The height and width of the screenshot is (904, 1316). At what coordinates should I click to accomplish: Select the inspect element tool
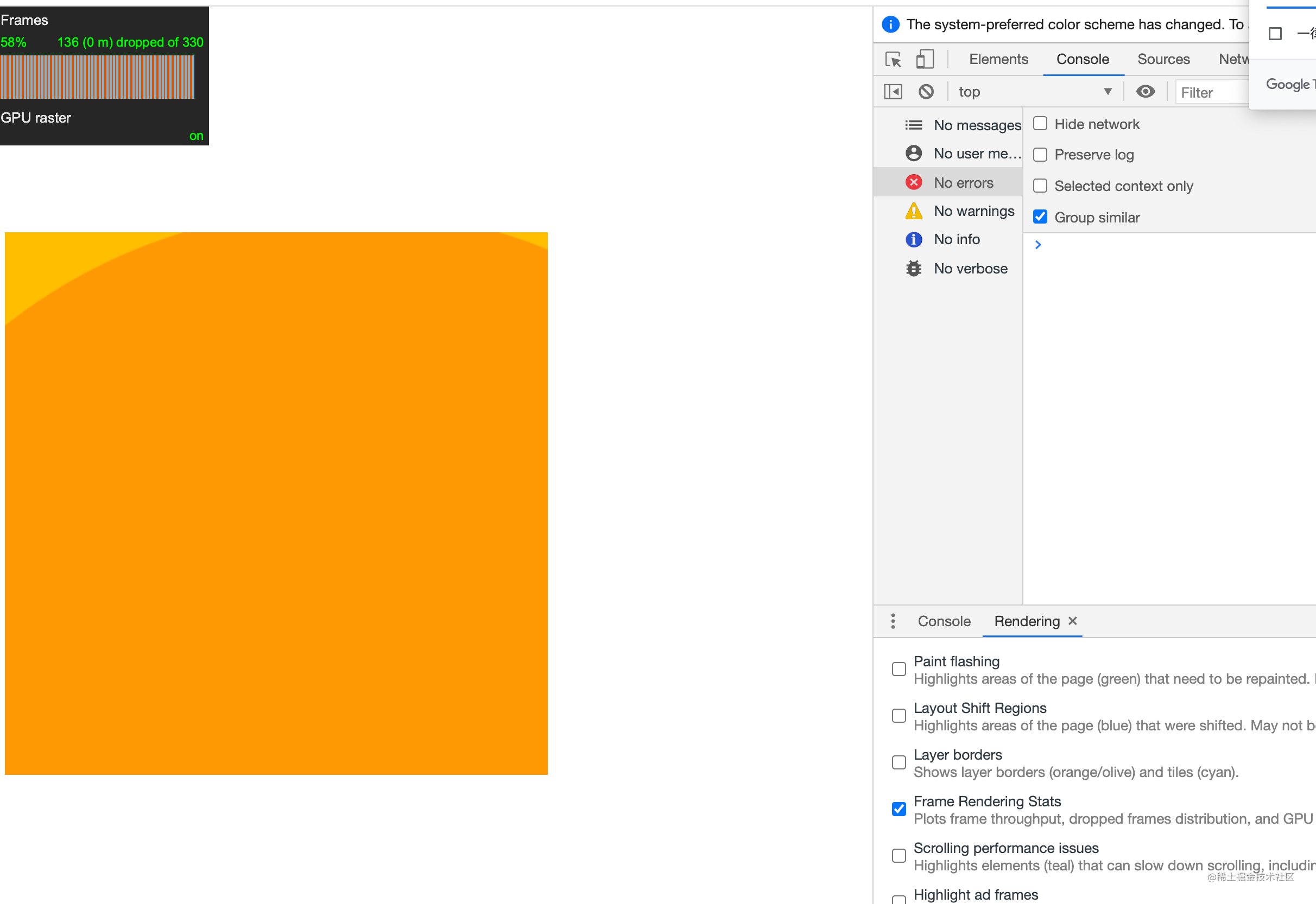[893, 59]
